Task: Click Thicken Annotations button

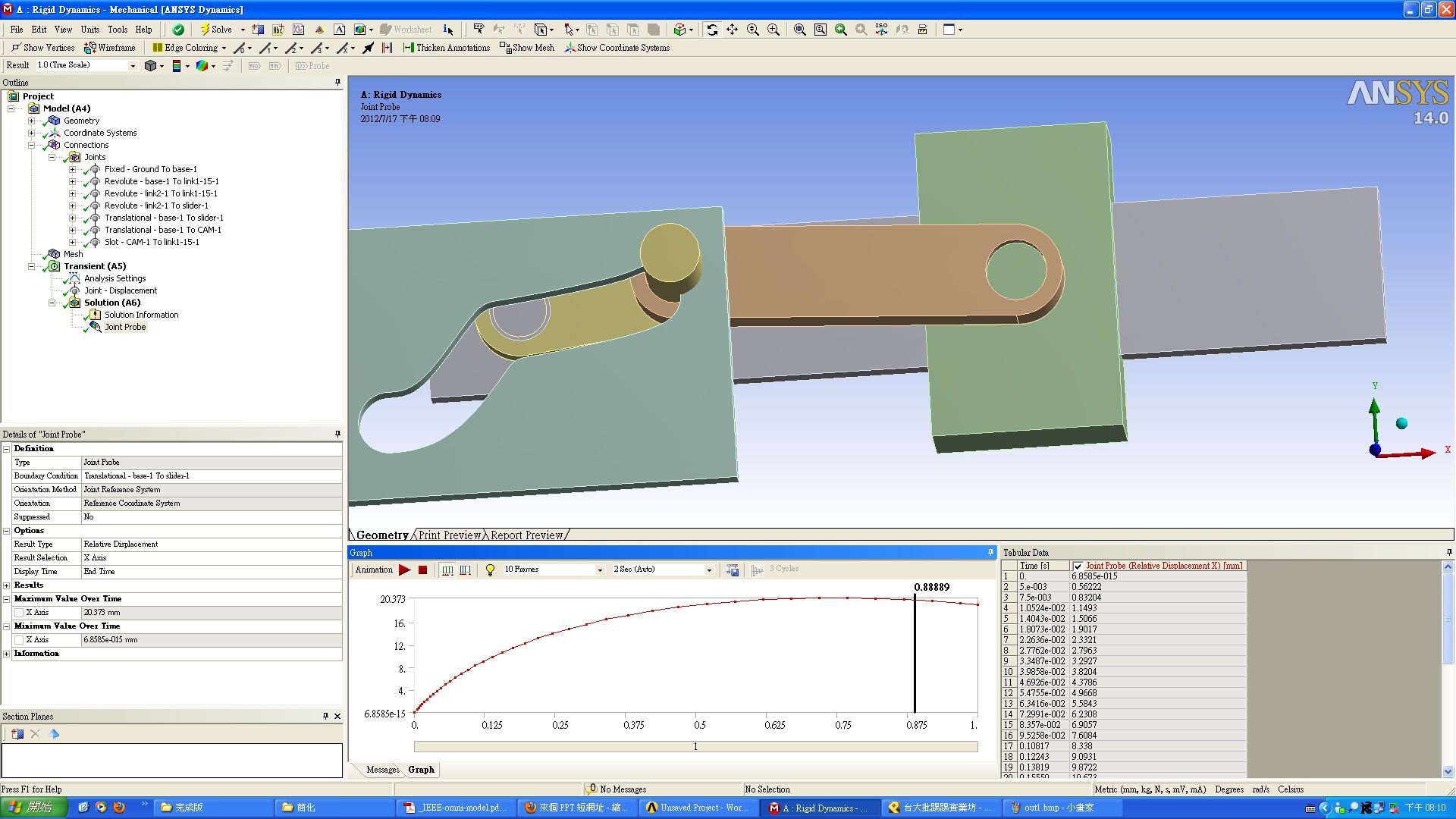Action: [447, 48]
